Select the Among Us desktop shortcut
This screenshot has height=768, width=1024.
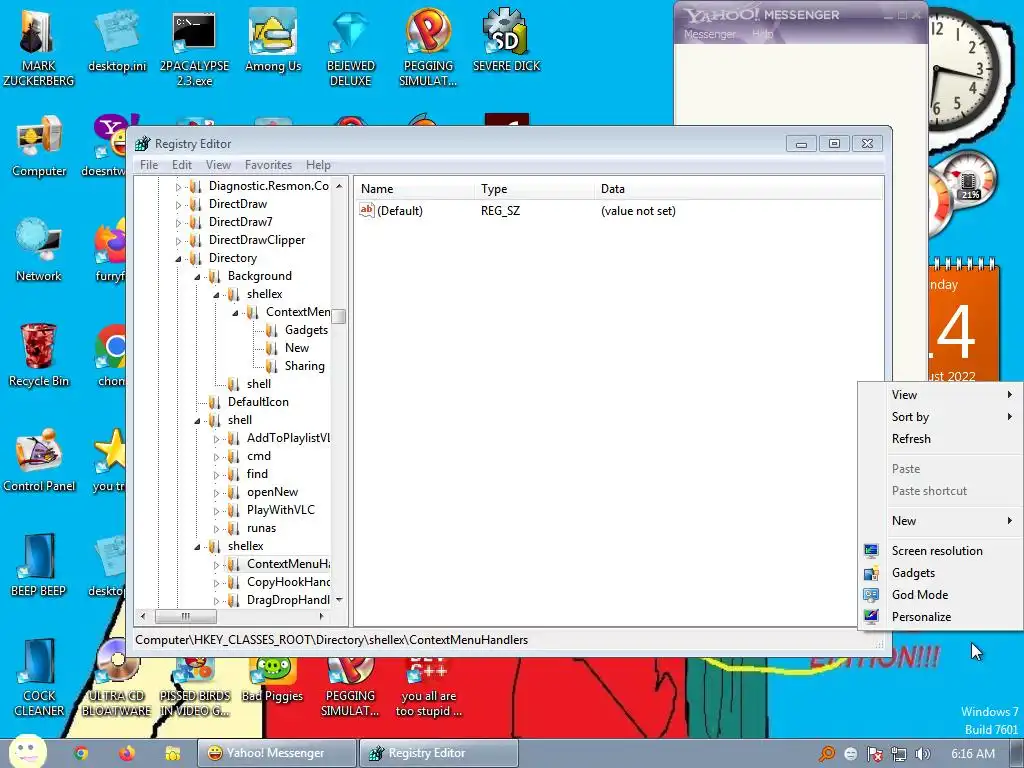click(x=273, y=40)
